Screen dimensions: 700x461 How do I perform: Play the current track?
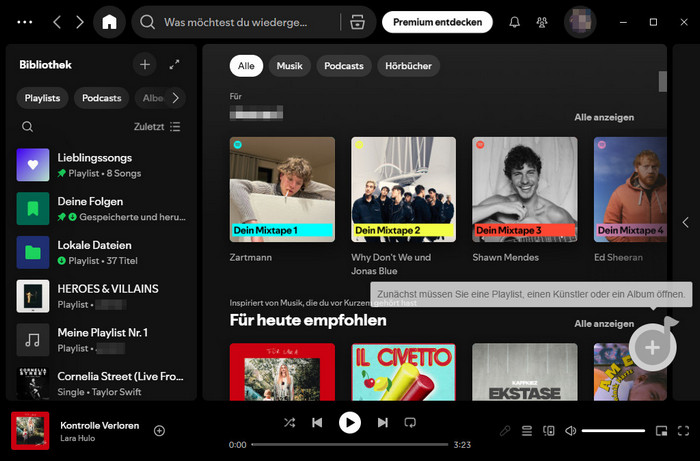[350, 423]
